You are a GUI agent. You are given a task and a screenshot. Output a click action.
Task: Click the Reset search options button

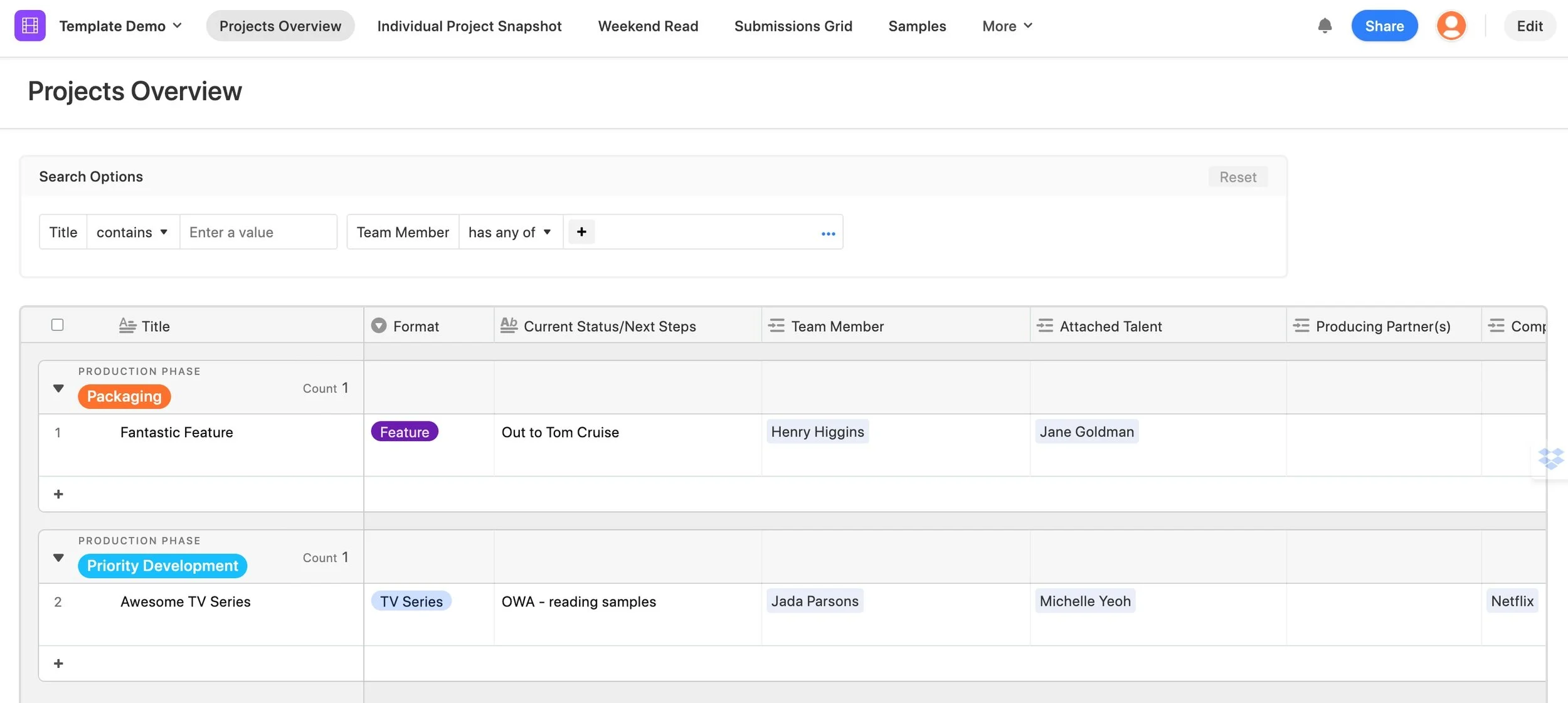(1237, 177)
